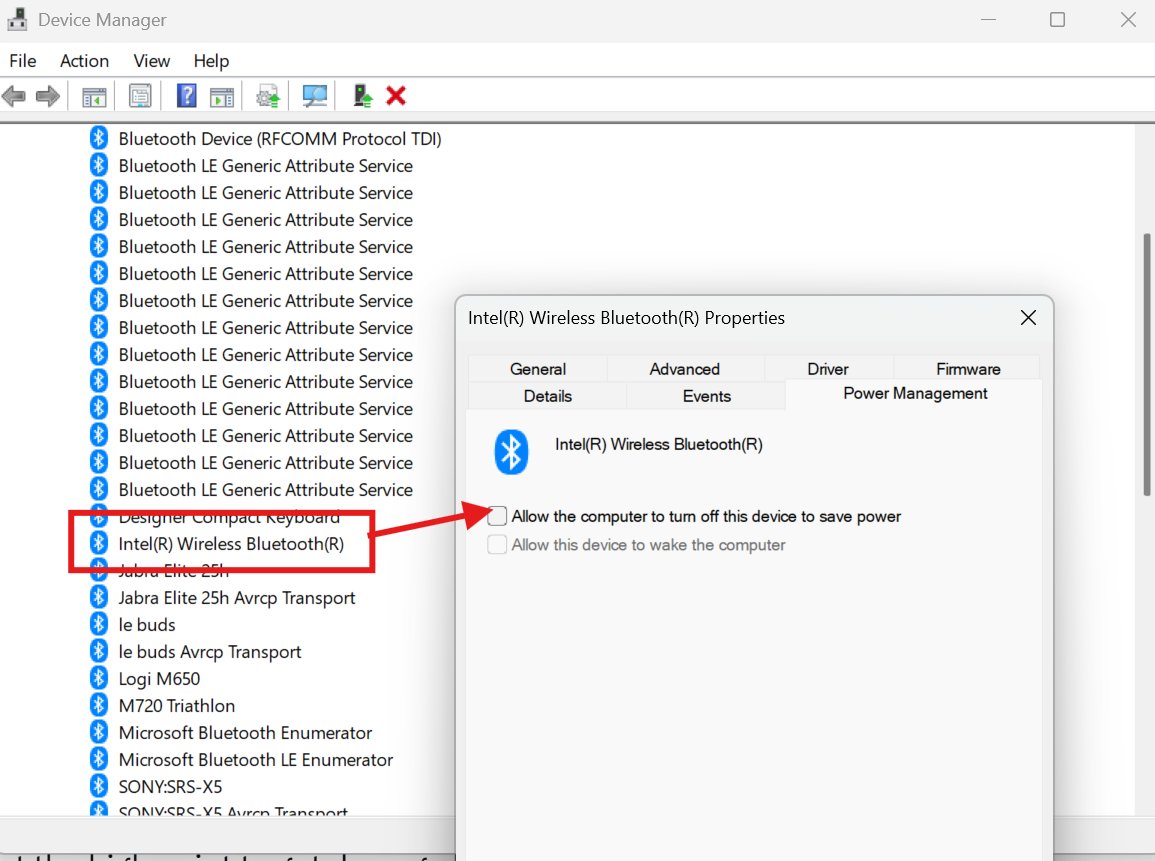This screenshot has width=1155, height=861.
Task: Click the Bluetooth icon beside SONY:SRS-X5
Action: tap(99, 787)
